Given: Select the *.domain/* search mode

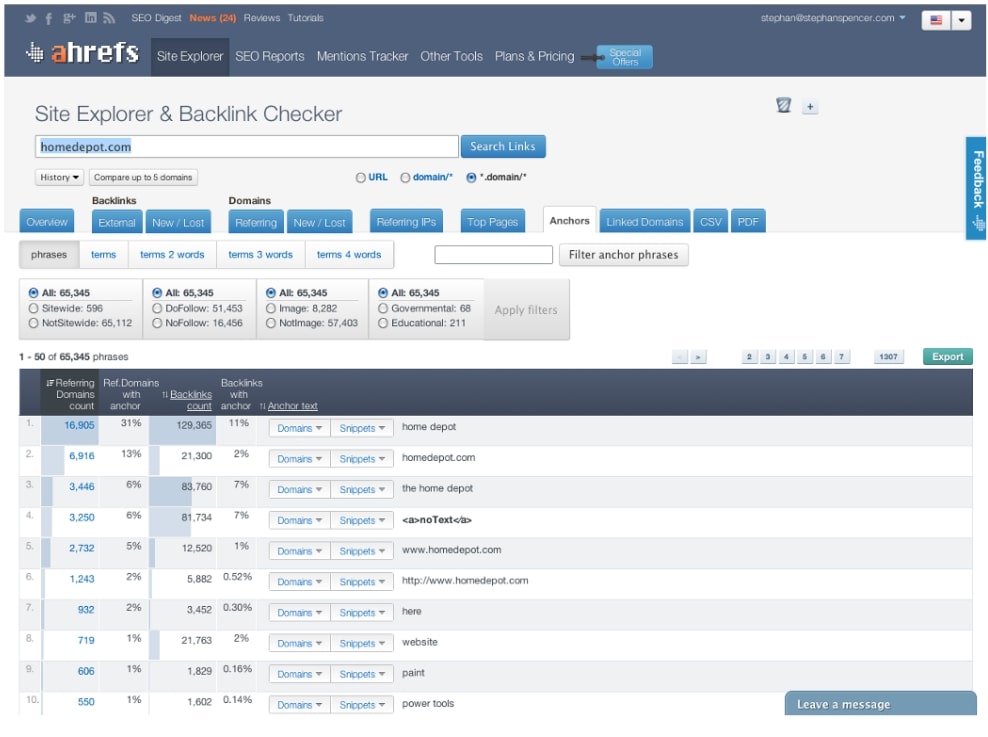Looking at the screenshot, I should click(471, 178).
